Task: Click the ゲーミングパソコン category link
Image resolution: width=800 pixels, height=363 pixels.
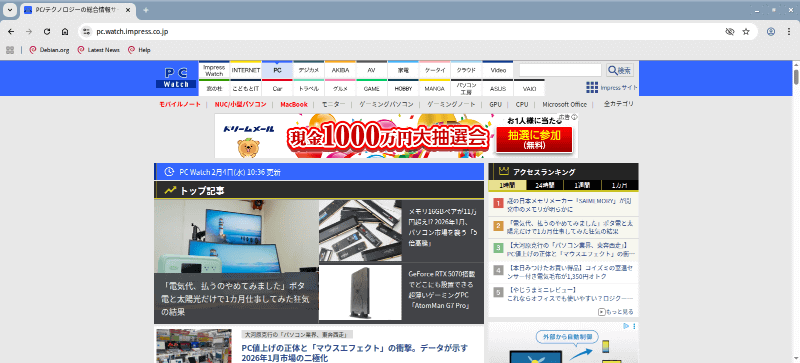Action: click(x=386, y=104)
